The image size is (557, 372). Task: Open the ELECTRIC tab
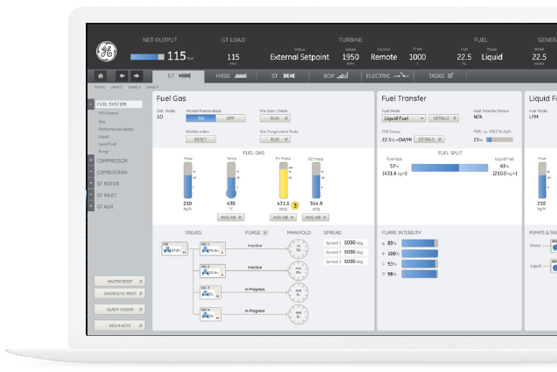[x=387, y=76]
